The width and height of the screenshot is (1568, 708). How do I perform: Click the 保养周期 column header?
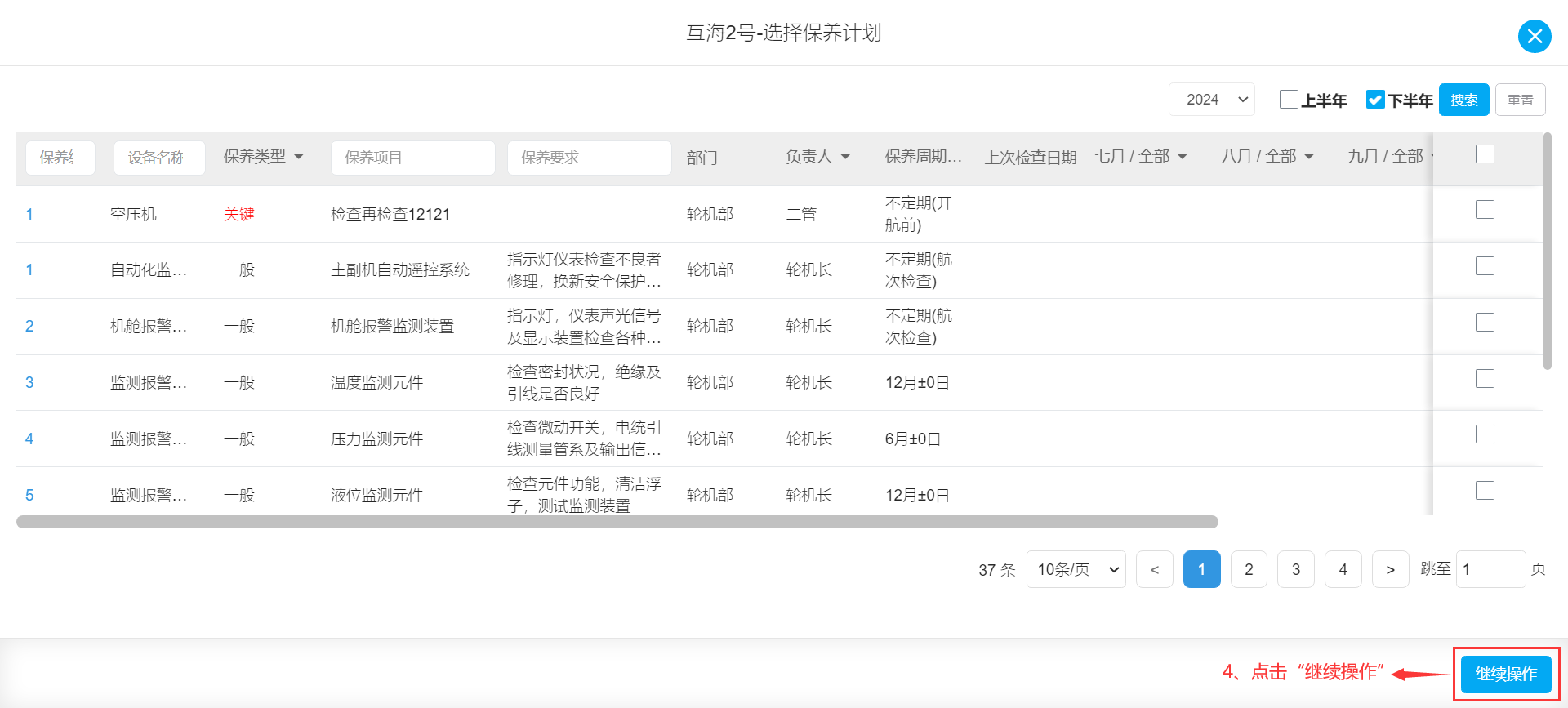click(924, 156)
